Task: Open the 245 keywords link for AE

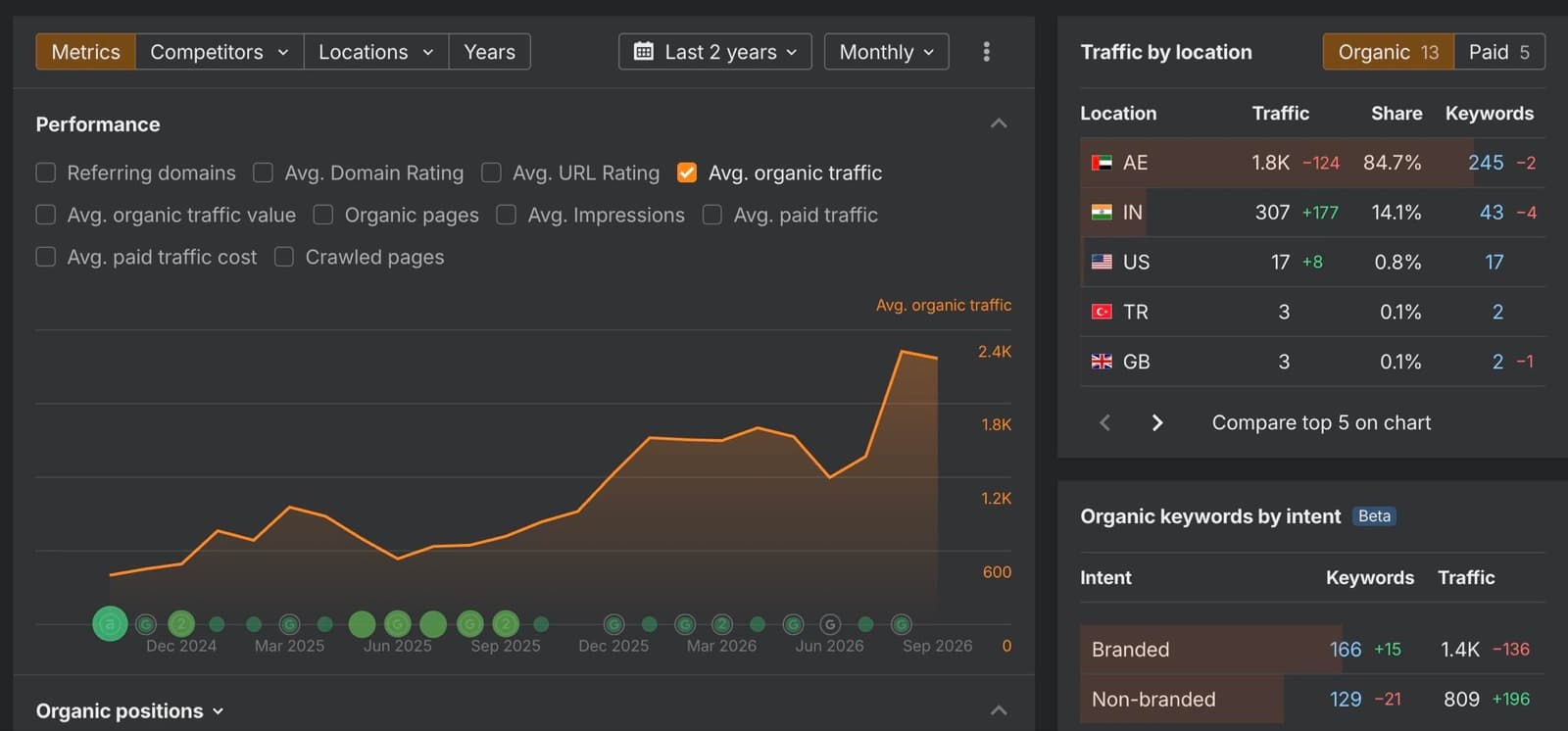Action: [x=1486, y=163]
